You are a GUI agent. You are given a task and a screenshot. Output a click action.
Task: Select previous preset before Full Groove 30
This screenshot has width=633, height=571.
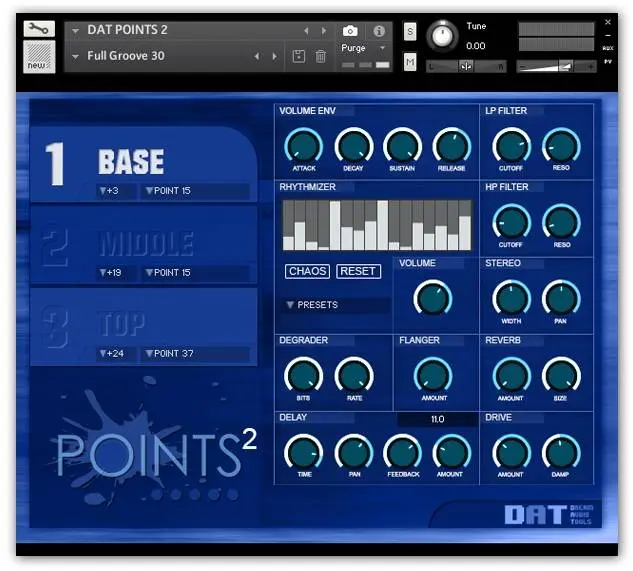click(257, 57)
